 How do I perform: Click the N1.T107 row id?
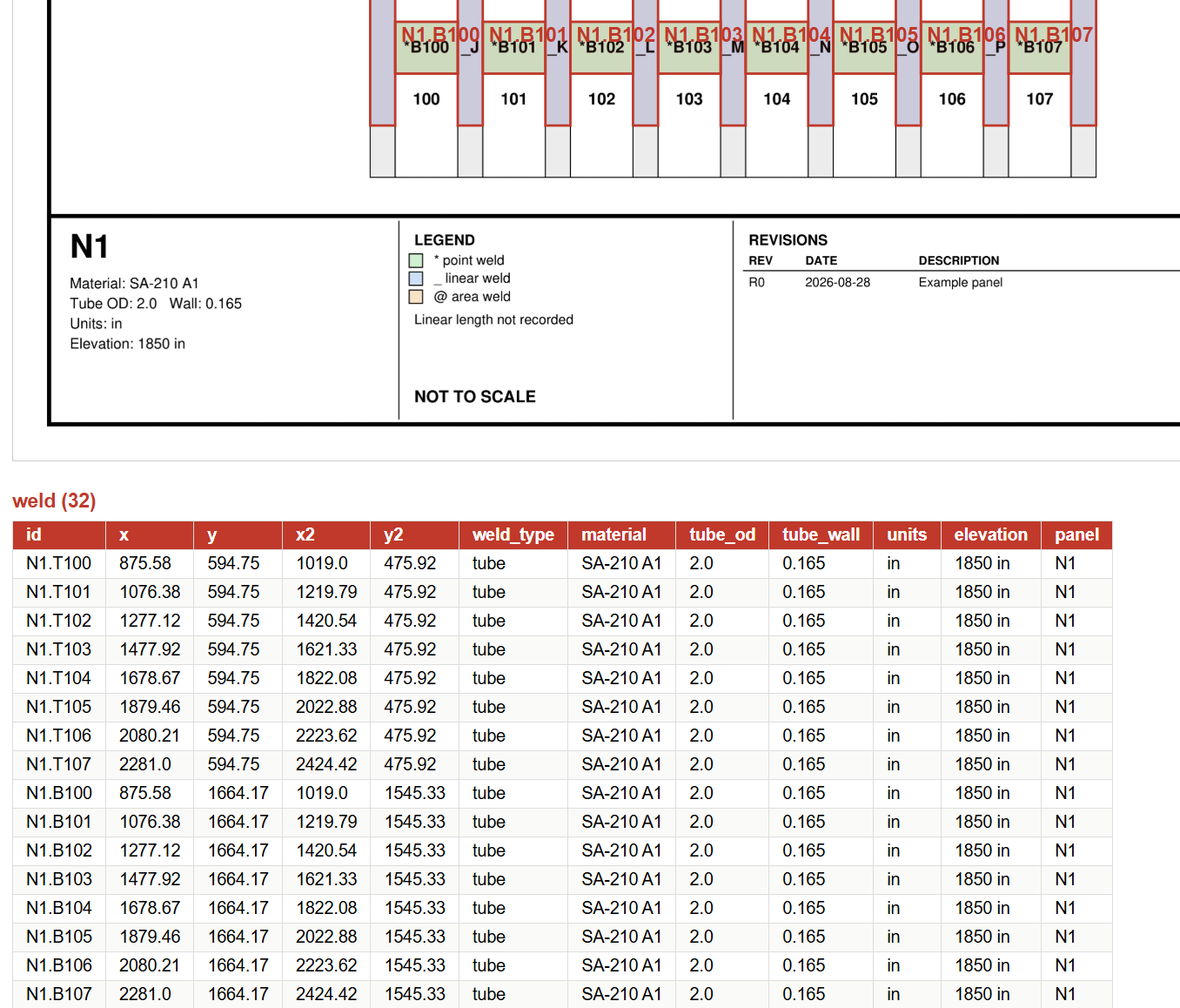pos(58,764)
